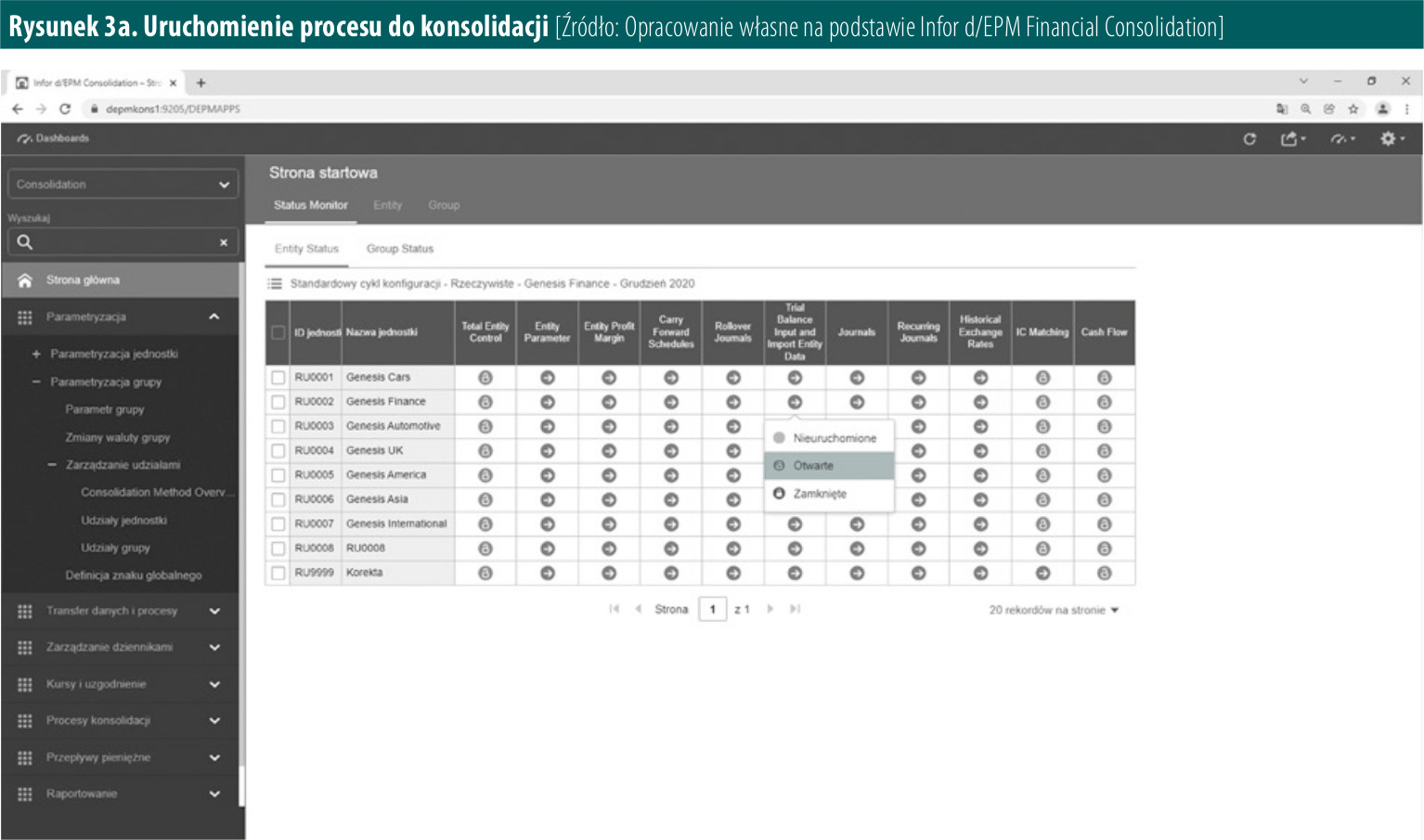Screen dimensions: 1424x840
Task: Click Trial Balance Input status for Genesis Cars
Action: click(x=795, y=378)
